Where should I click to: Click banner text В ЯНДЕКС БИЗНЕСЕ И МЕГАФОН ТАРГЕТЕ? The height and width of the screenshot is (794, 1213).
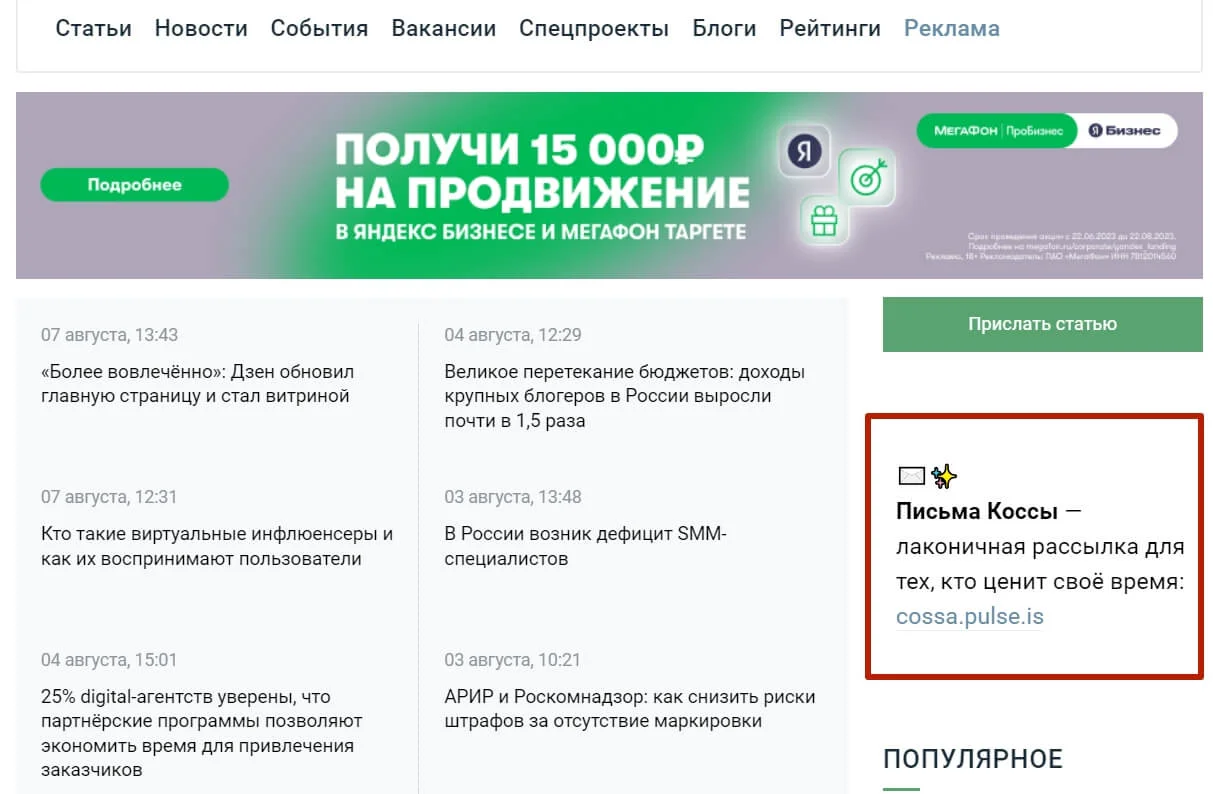(x=541, y=232)
